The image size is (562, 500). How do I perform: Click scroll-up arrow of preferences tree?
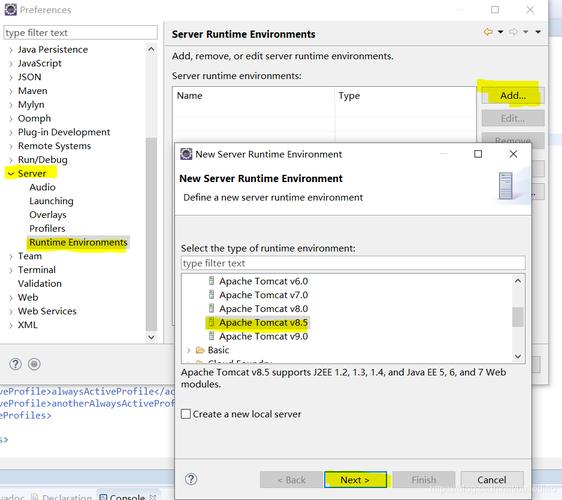click(x=151, y=49)
